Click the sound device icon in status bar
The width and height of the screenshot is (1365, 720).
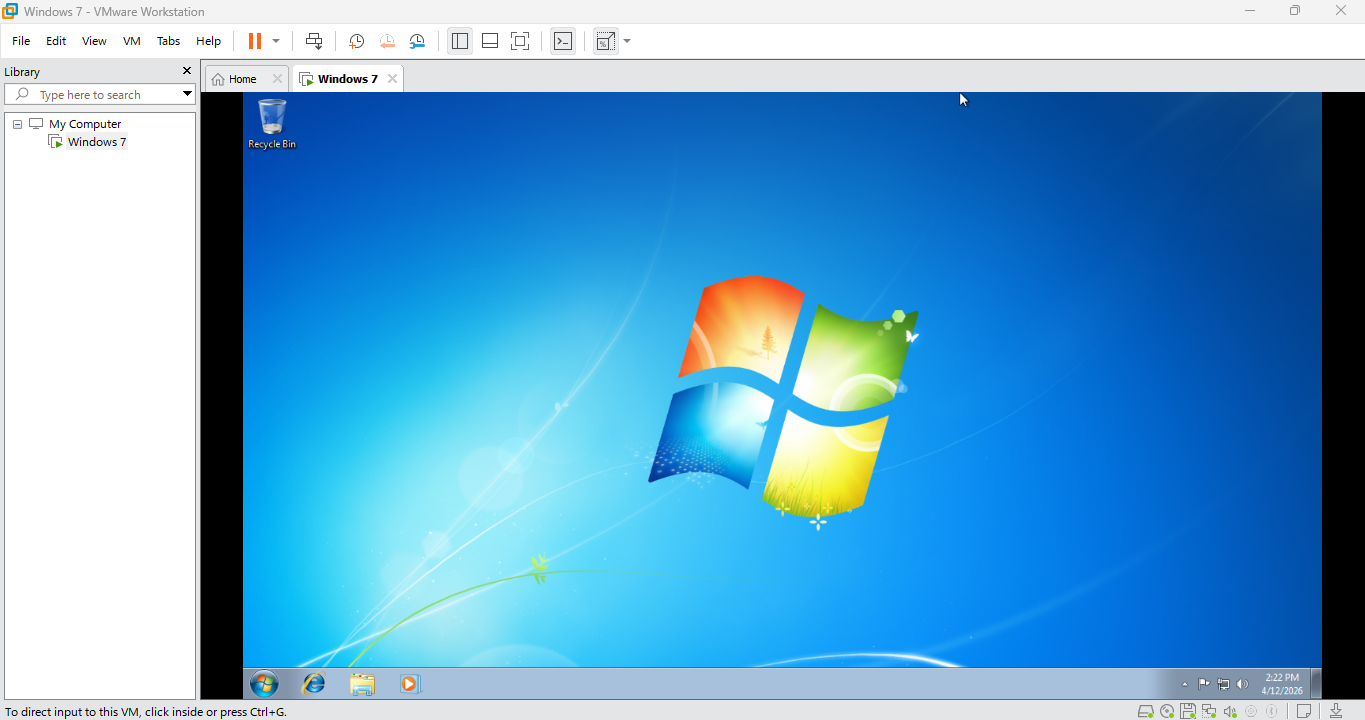click(x=1230, y=711)
